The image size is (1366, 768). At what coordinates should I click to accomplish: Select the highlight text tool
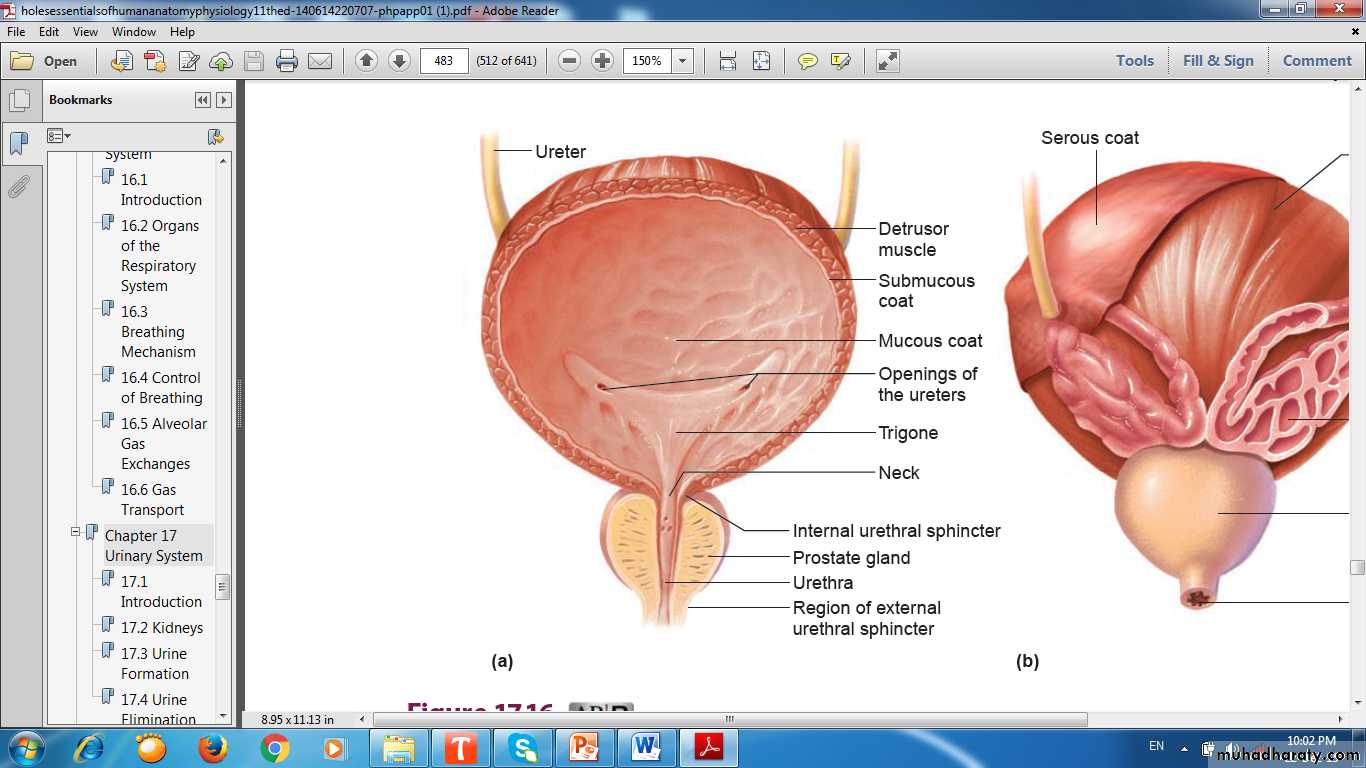pyautogui.click(x=840, y=61)
